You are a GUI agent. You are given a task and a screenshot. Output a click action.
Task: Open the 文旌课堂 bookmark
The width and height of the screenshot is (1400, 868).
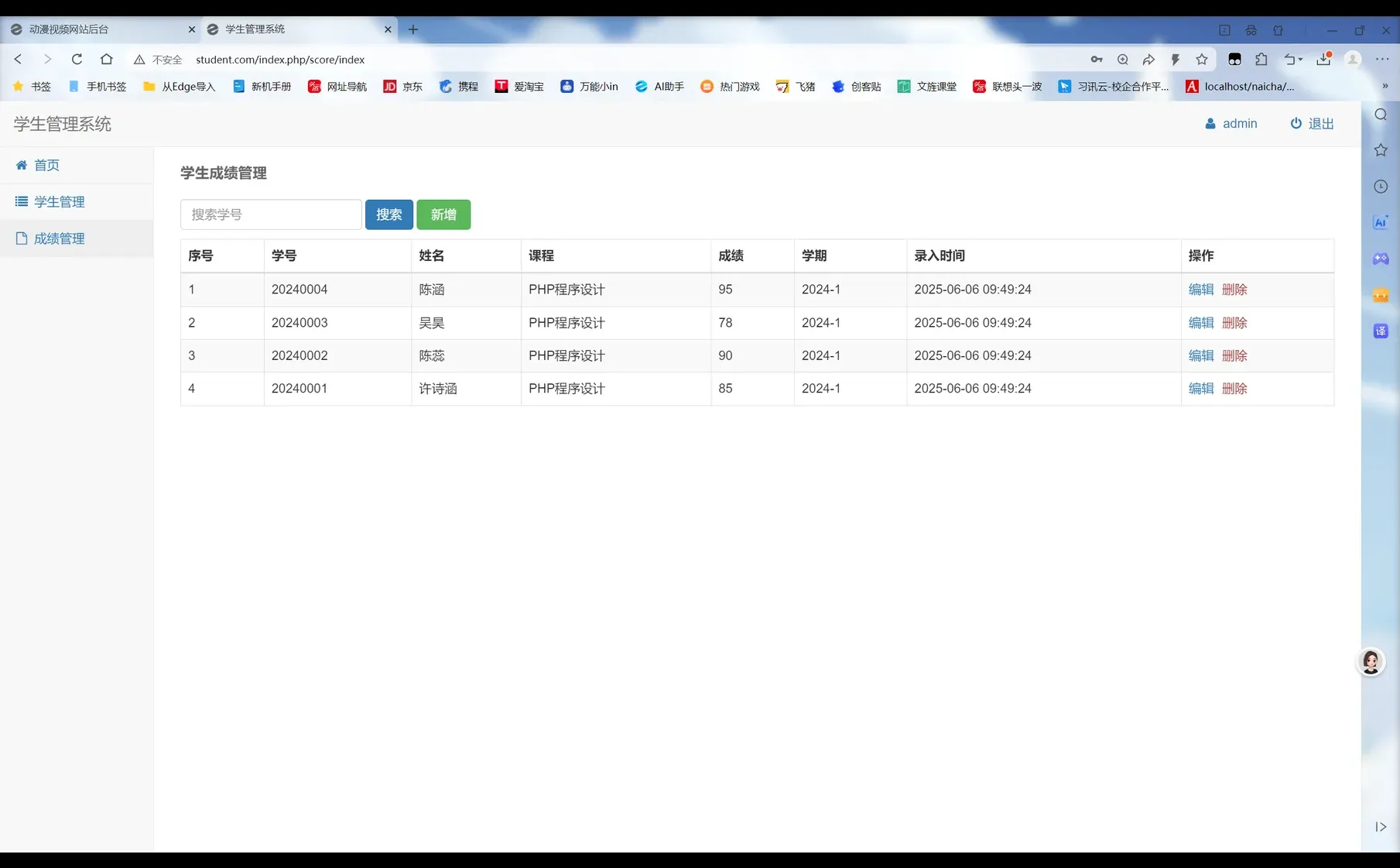tap(928, 86)
